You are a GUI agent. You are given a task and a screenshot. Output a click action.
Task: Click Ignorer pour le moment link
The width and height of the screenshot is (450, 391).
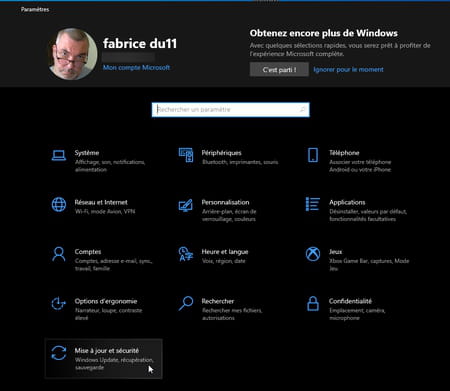pyautogui.click(x=348, y=69)
